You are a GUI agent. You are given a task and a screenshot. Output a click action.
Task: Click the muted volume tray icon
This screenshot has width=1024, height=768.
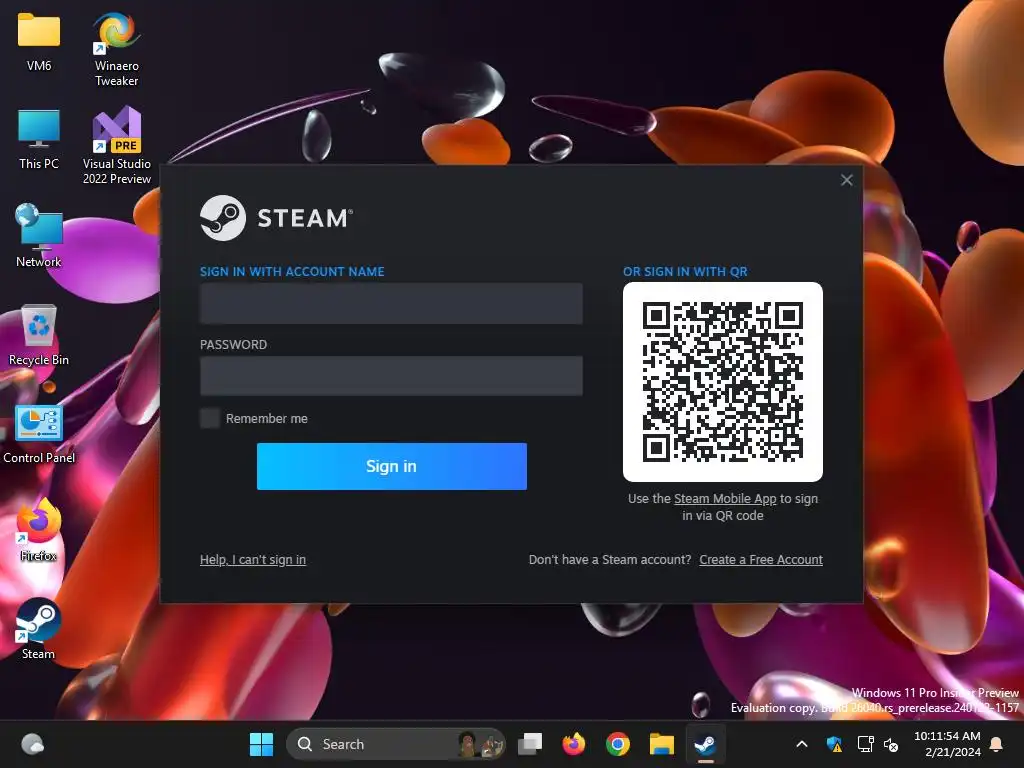[x=891, y=744]
